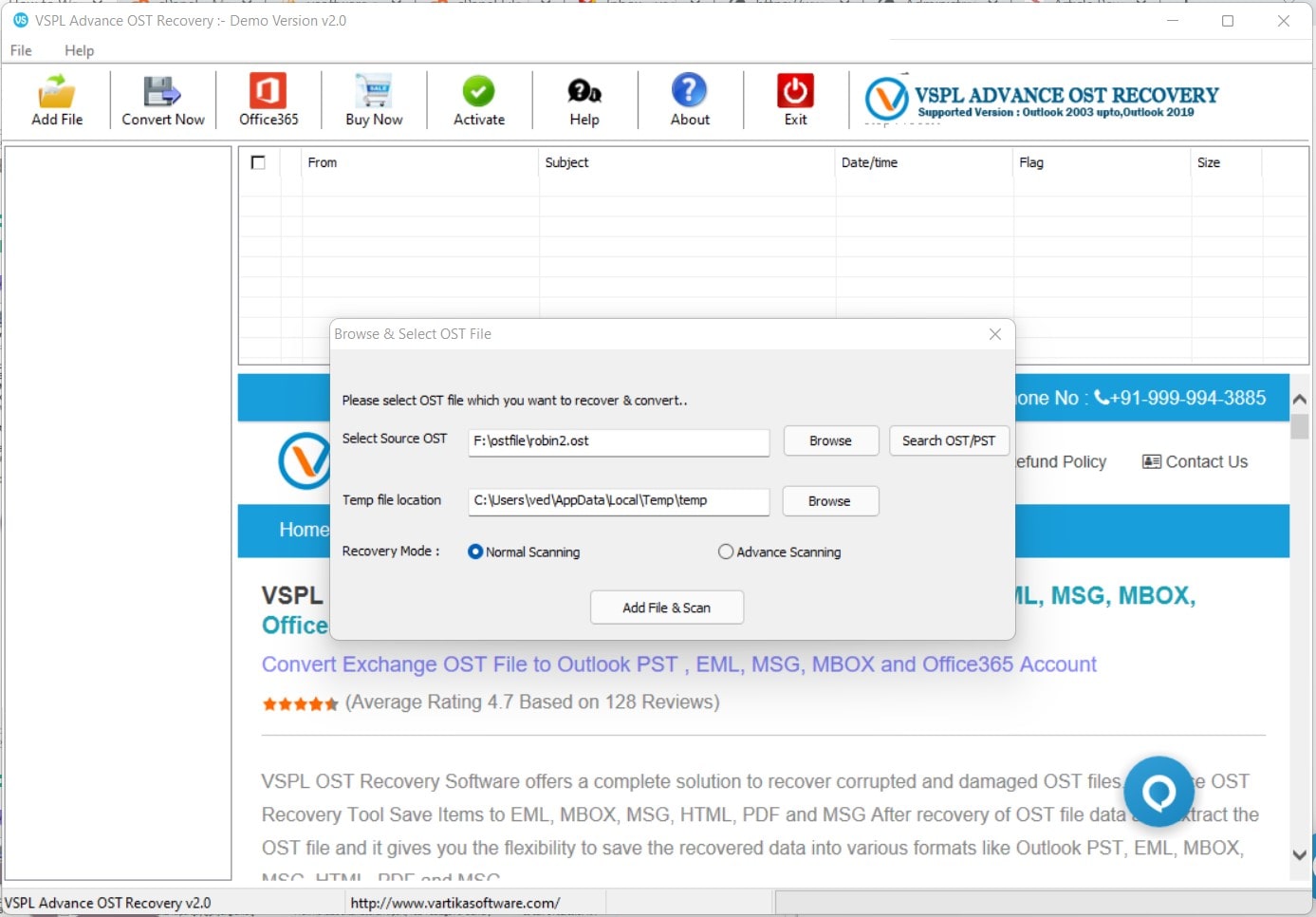Screen dimensions: 1316x917
Task: Open the Convert Now tool
Action: click(162, 100)
